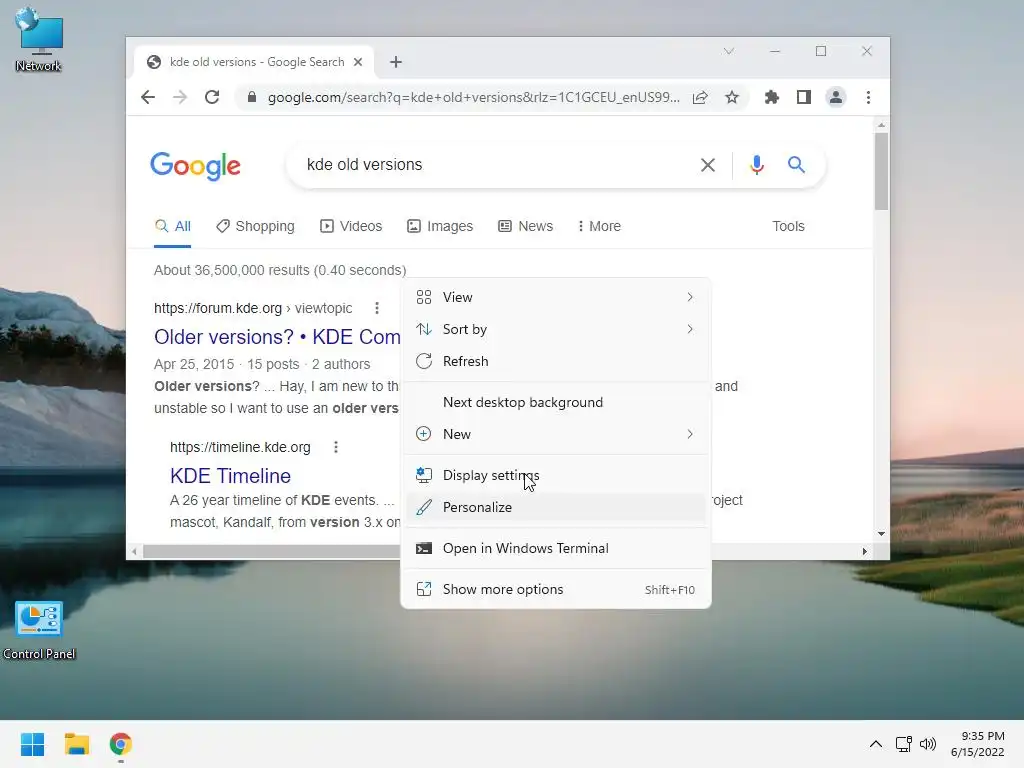Click the Chrome taskbar icon
This screenshot has height=768, width=1024.
point(121,744)
